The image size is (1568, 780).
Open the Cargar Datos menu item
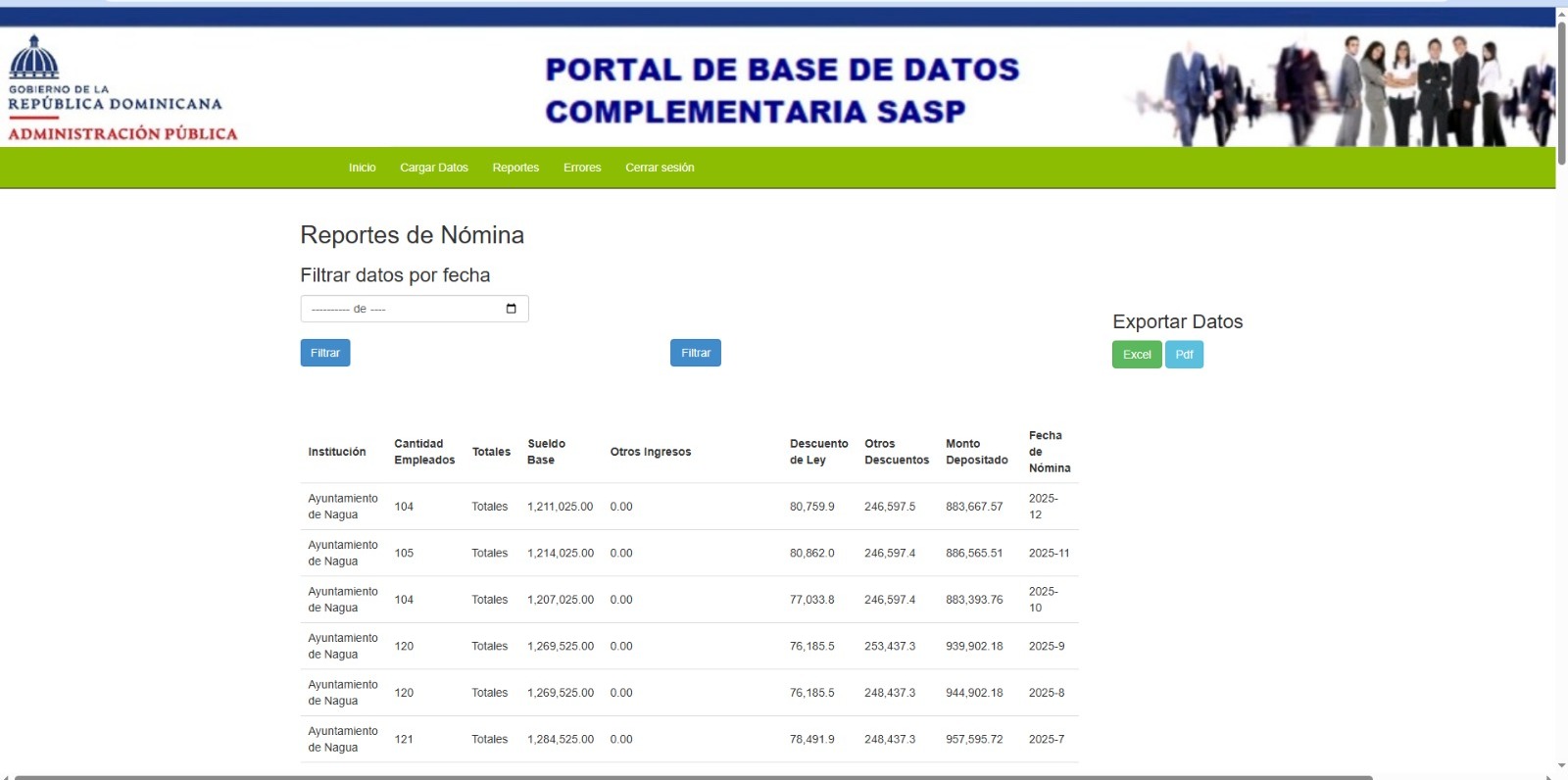point(433,168)
